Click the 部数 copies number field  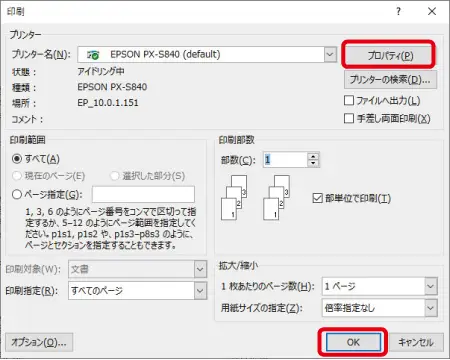pos(285,160)
